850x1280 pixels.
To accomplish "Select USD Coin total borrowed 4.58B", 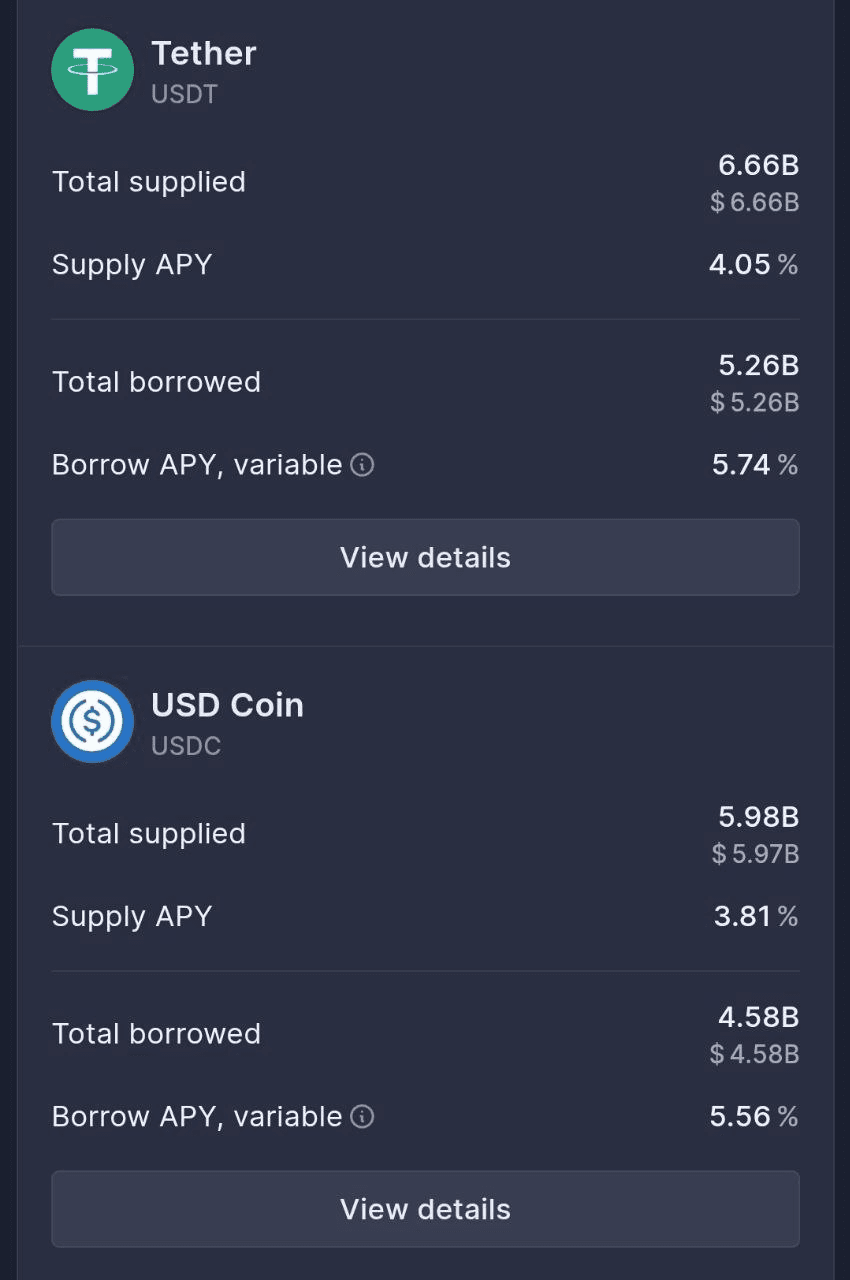I will tap(758, 1017).
